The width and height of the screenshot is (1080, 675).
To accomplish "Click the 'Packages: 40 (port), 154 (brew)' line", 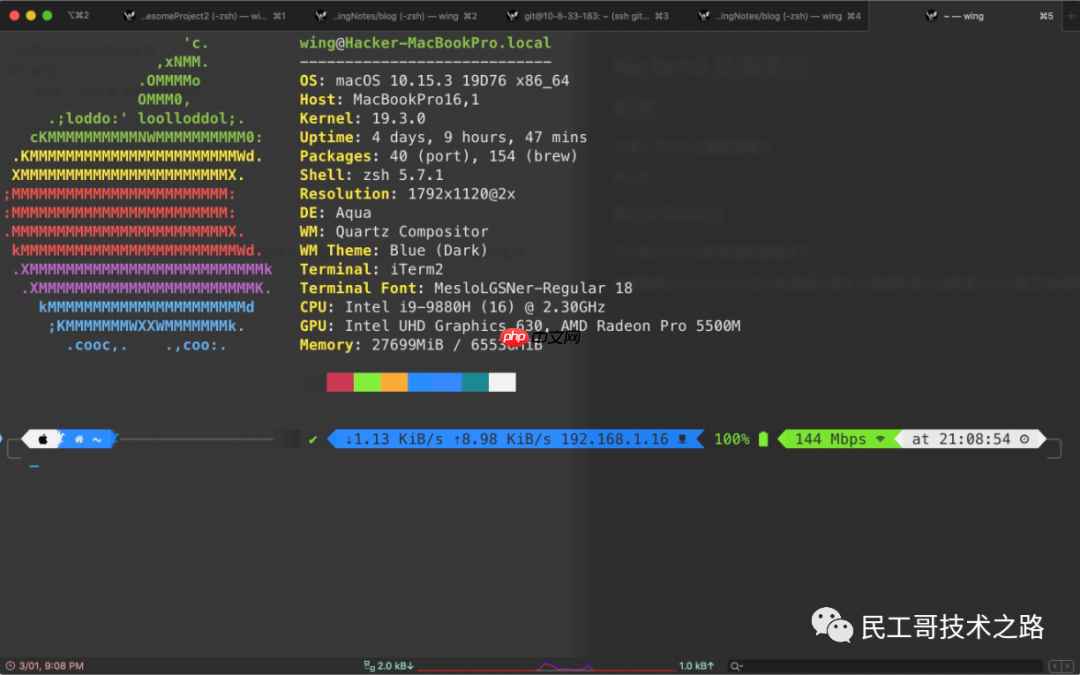I will (x=439, y=156).
